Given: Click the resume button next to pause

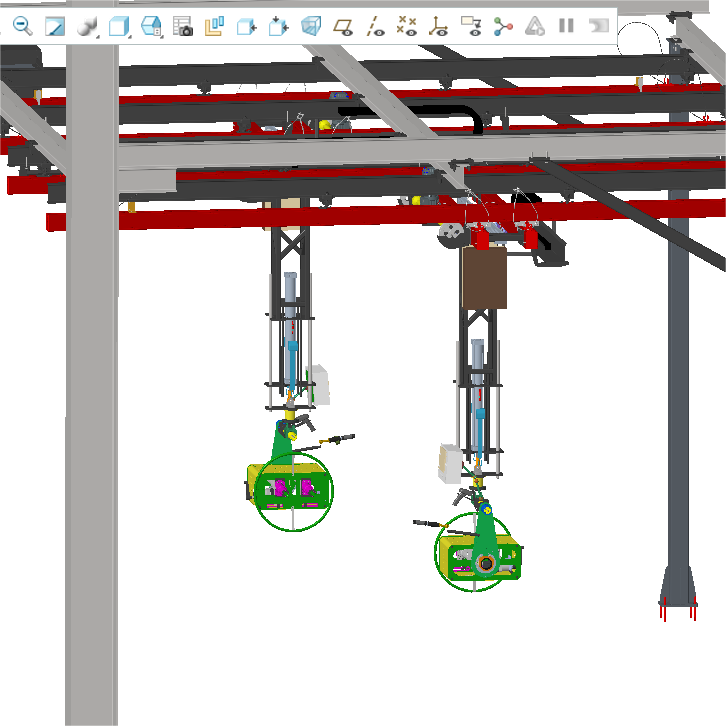Looking at the screenshot, I should [598, 27].
